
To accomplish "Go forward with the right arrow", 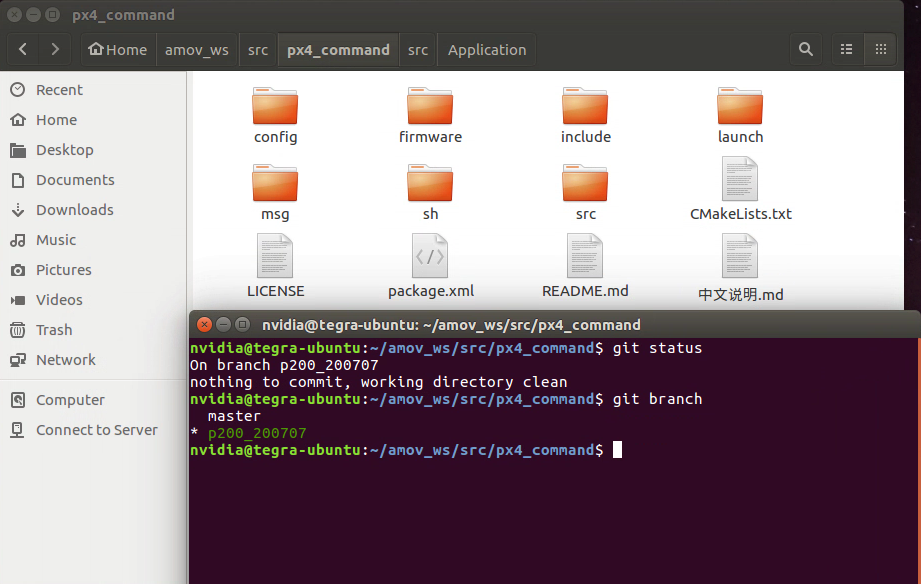I will pyautogui.click(x=55, y=49).
